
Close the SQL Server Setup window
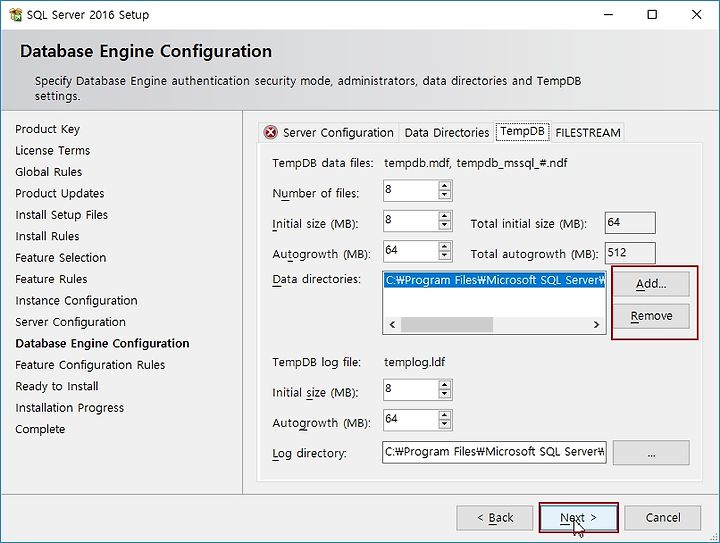(x=696, y=15)
